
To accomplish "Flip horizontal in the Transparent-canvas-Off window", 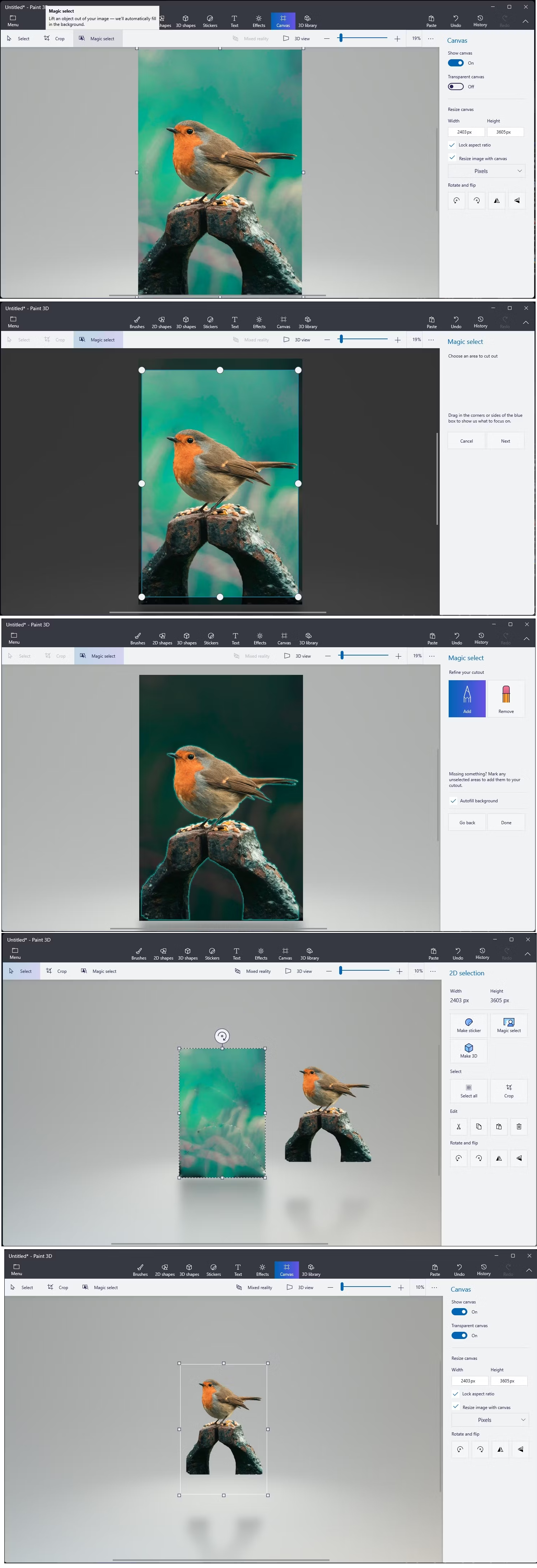I will [x=497, y=200].
